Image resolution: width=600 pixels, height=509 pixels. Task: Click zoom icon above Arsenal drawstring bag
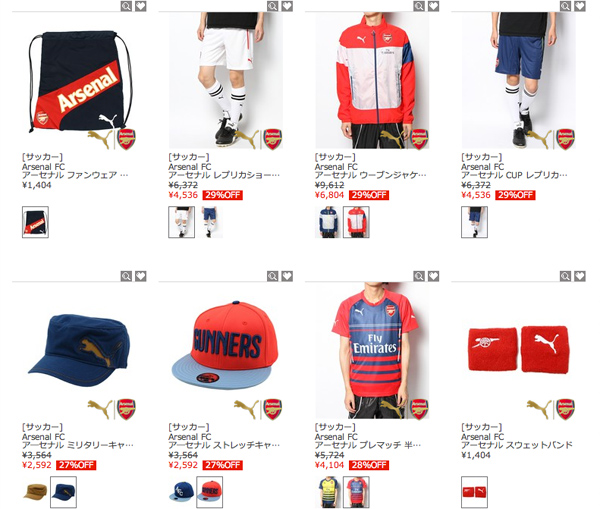[x=126, y=6]
